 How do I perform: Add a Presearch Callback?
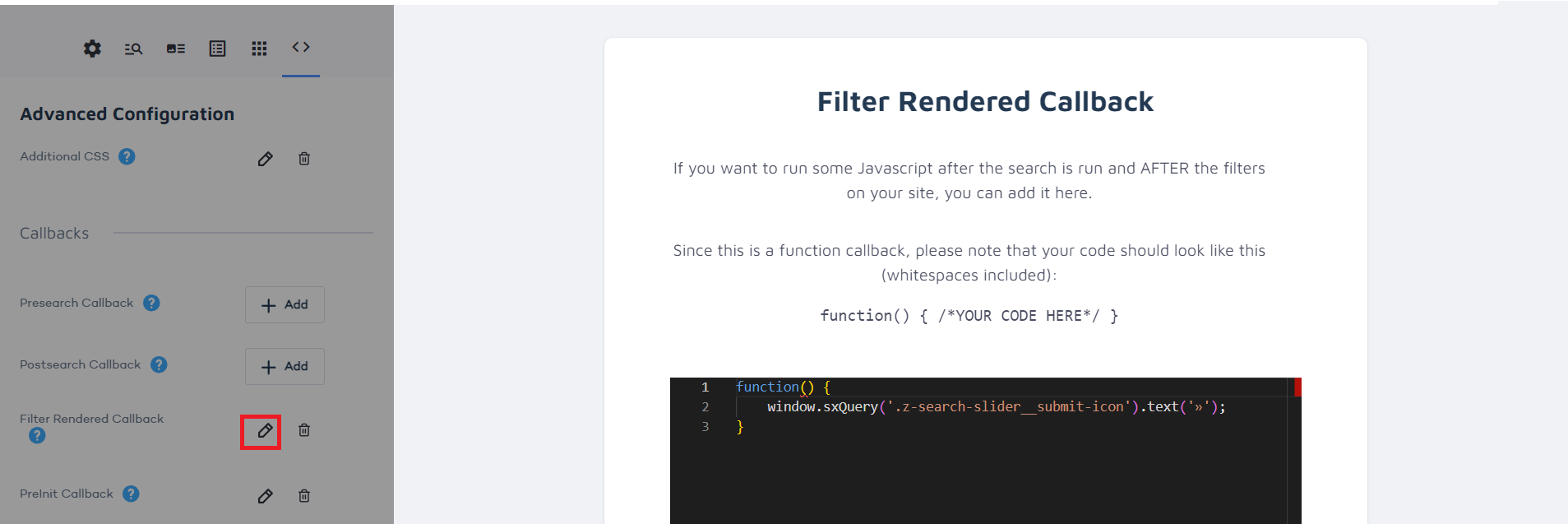click(x=284, y=304)
